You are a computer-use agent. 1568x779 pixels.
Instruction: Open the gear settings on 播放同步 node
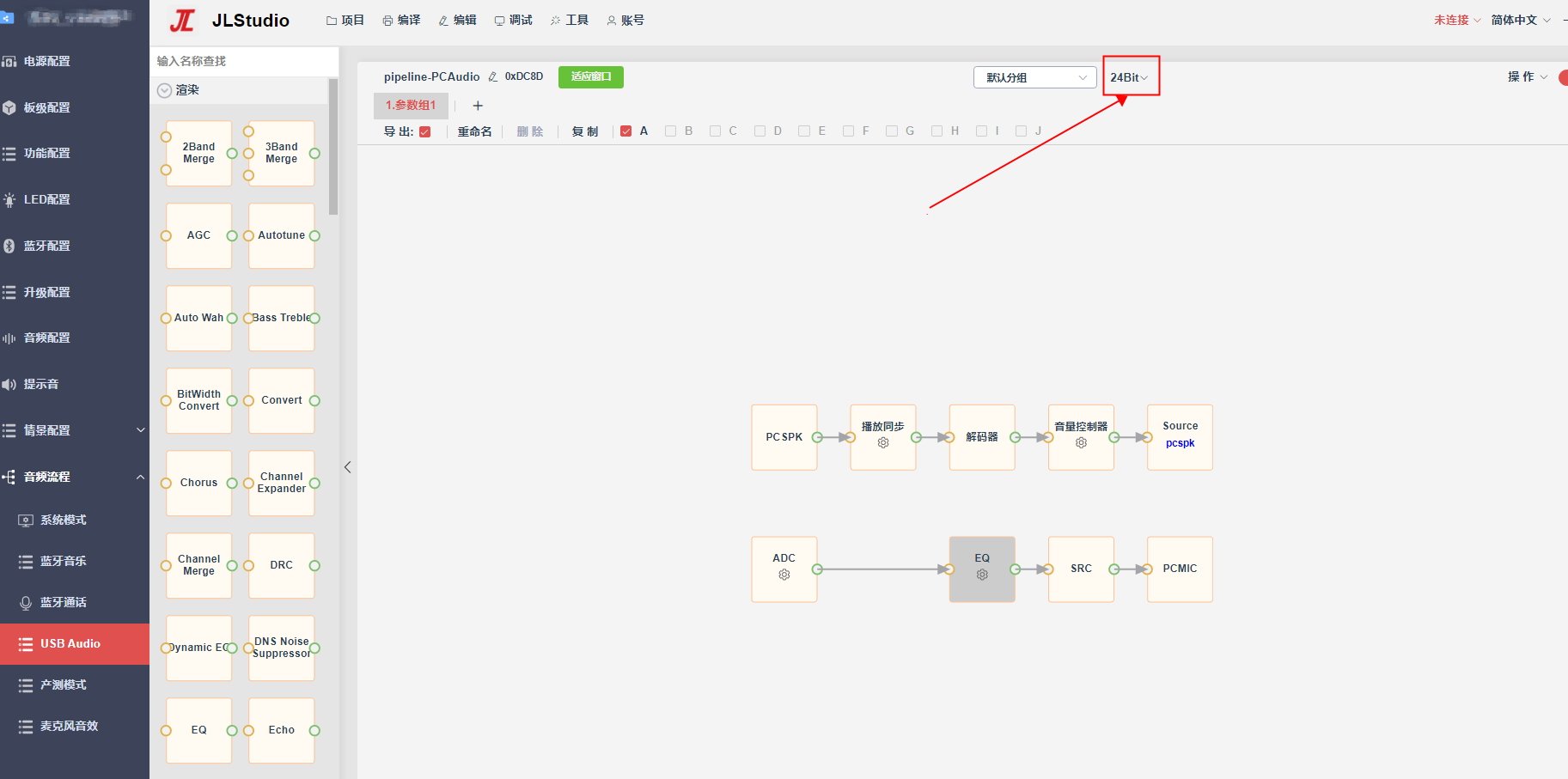(x=883, y=443)
